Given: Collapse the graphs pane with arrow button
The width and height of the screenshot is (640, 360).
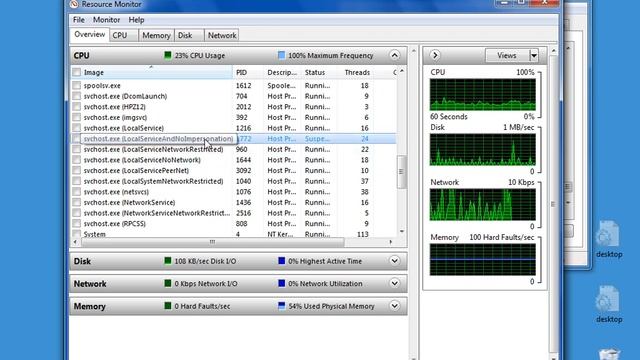Looking at the screenshot, I should point(435,55).
